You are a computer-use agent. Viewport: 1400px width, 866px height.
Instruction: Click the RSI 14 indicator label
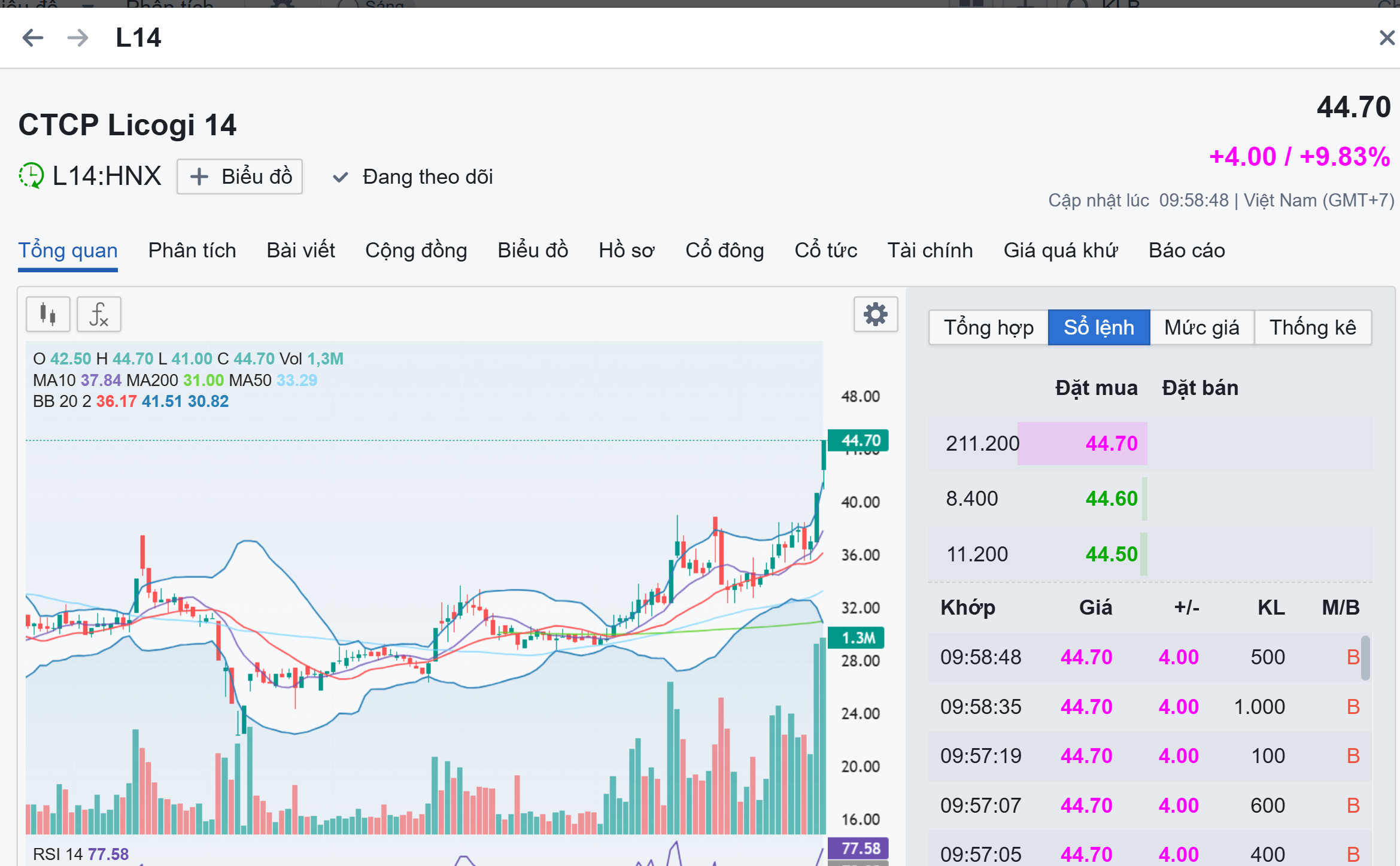coord(81,854)
